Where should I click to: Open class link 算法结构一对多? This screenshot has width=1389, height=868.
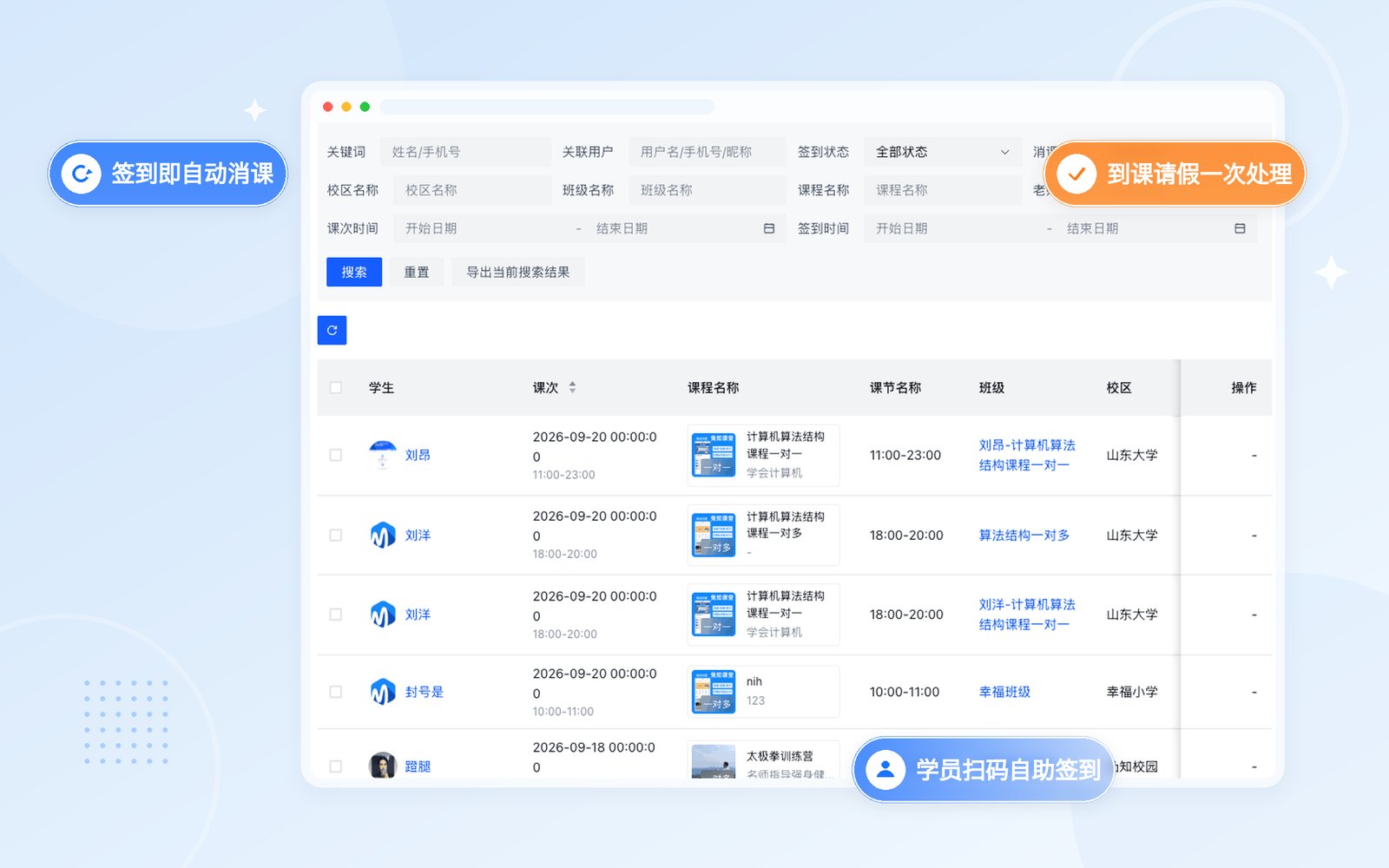pyautogui.click(x=1024, y=536)
